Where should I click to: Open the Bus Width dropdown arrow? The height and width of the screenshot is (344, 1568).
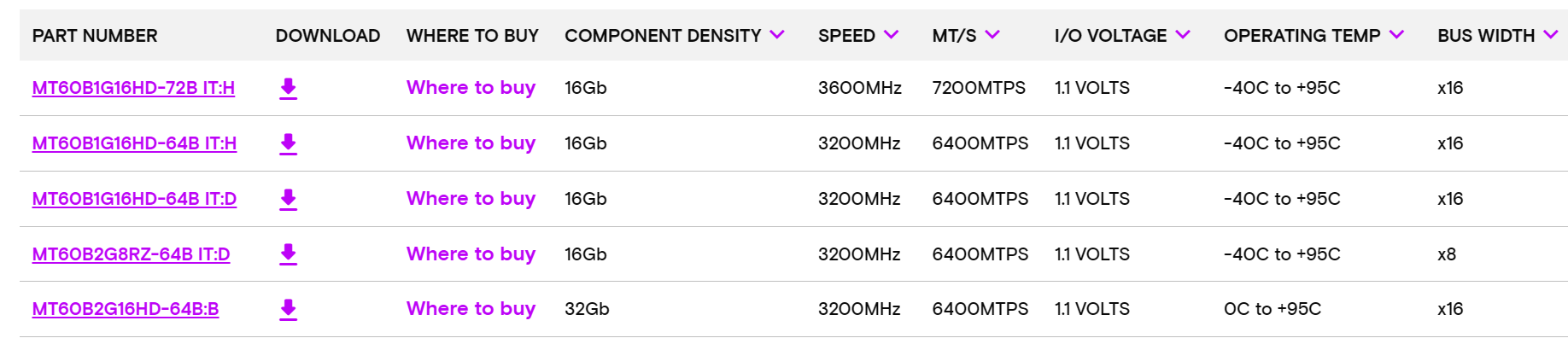coord(1550,35)
